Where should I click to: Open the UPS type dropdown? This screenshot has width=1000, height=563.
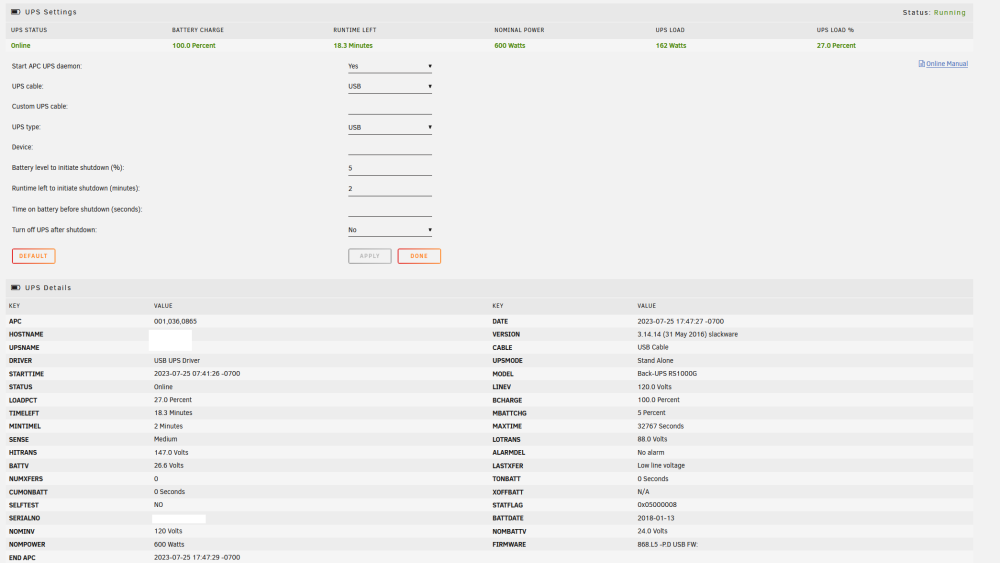click(390, 128)
